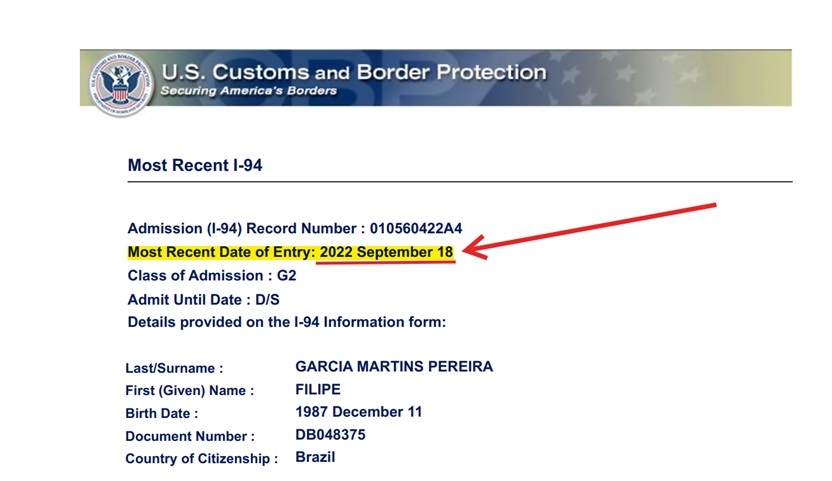Click the underlined date 2022 September 18
832x481 pixels.
tap(386, 252)
